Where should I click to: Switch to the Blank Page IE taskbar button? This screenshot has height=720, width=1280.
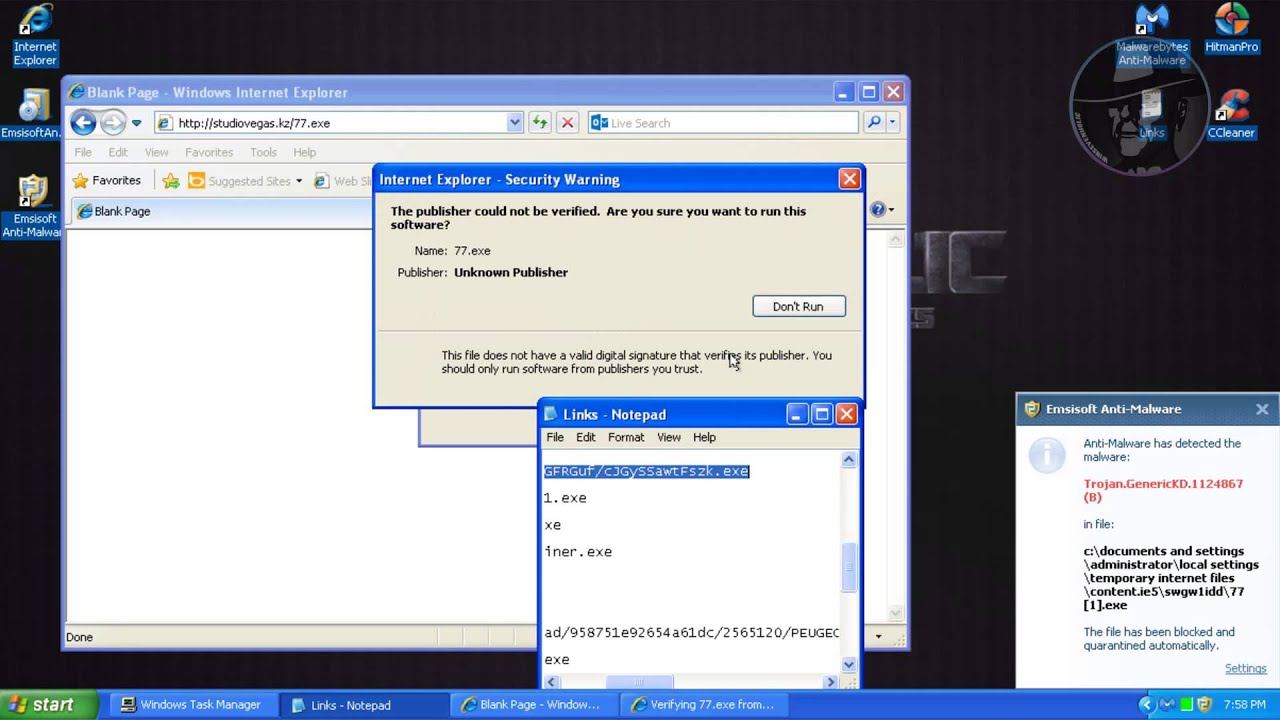point(532,705)
